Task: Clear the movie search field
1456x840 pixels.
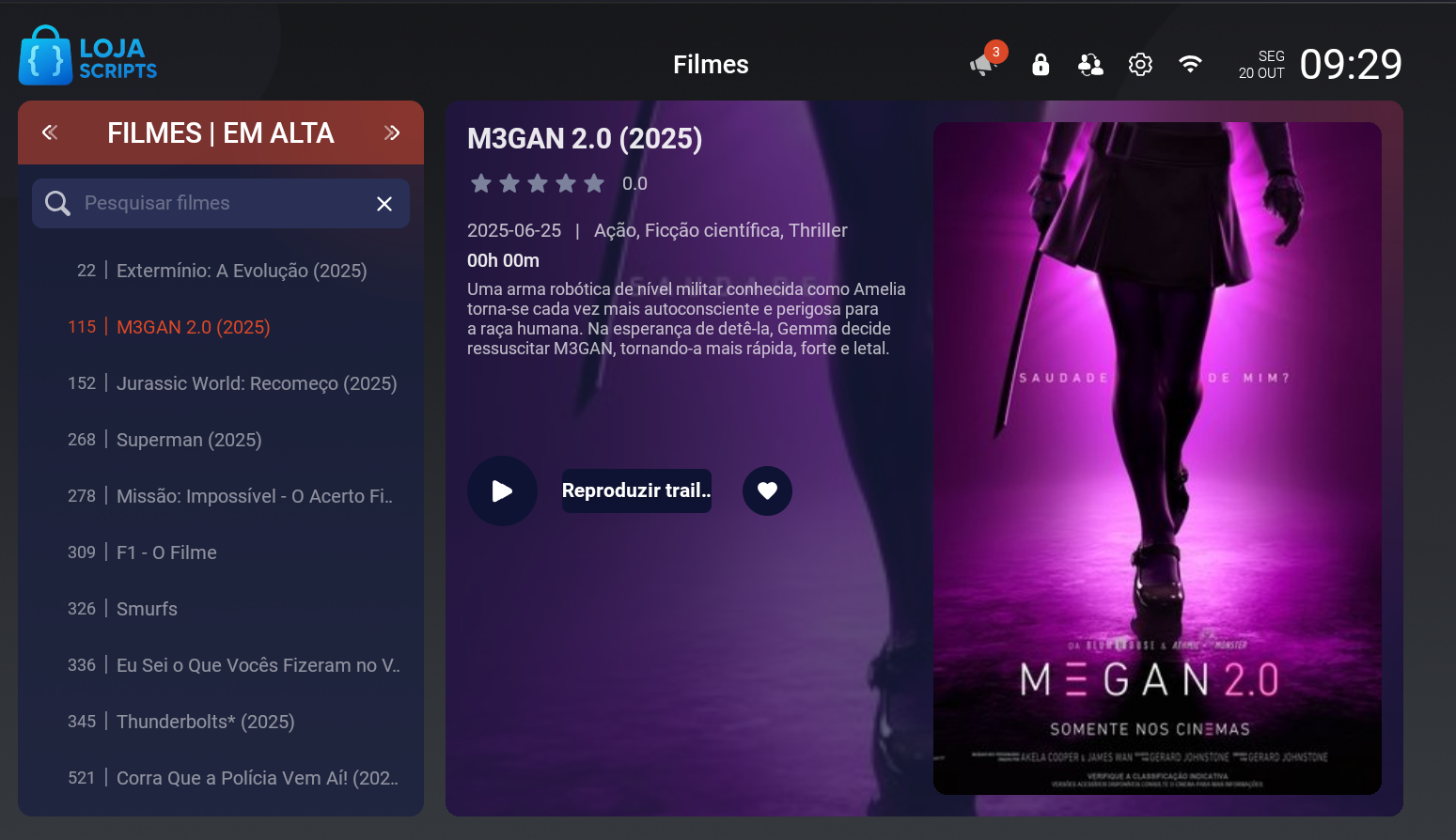Action: tap(384, 204)
